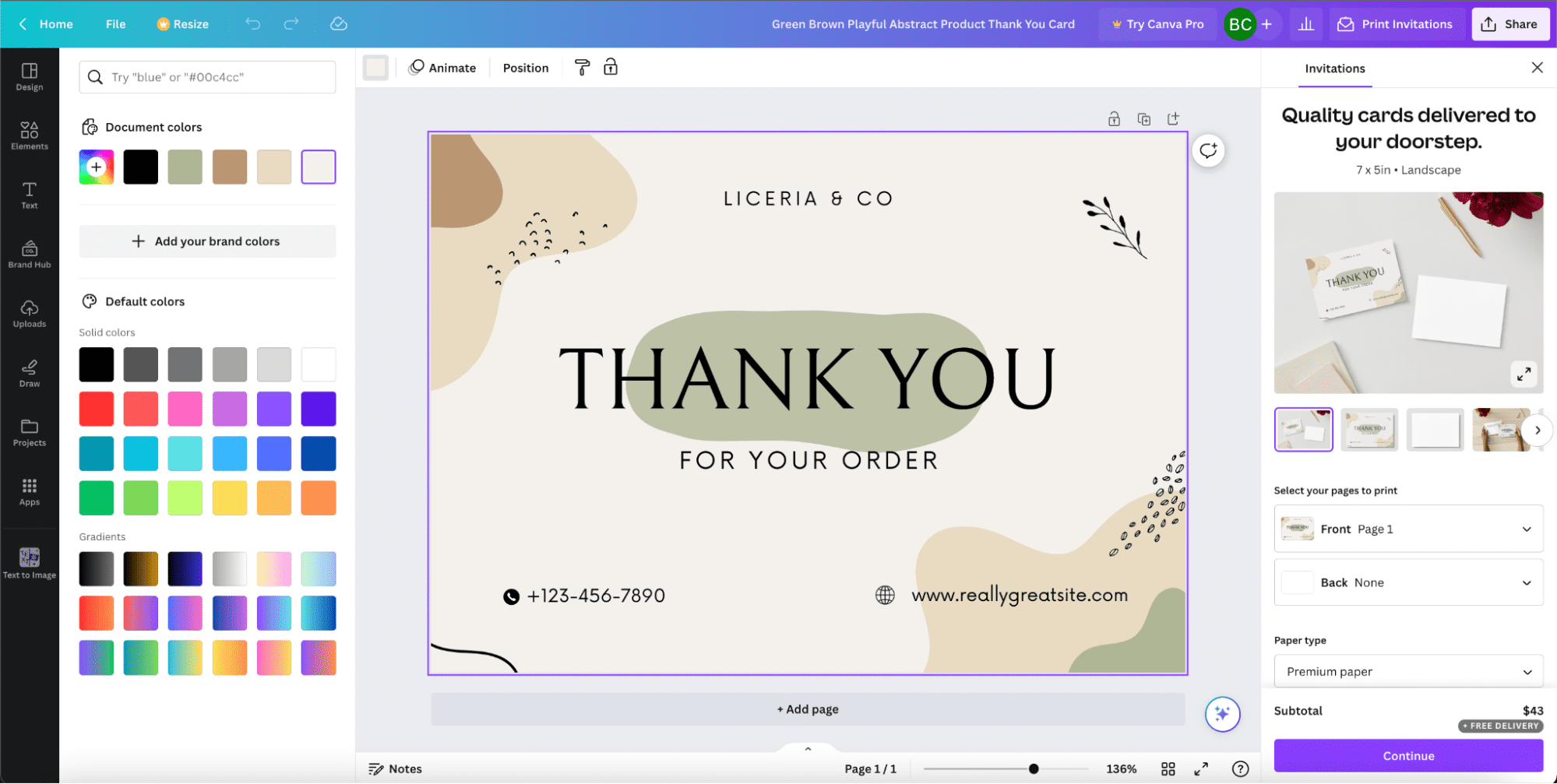The width and height of the screenshot is (1557, 784).
Task: Click the copy style paint roller icon
Action: point(582,68)
